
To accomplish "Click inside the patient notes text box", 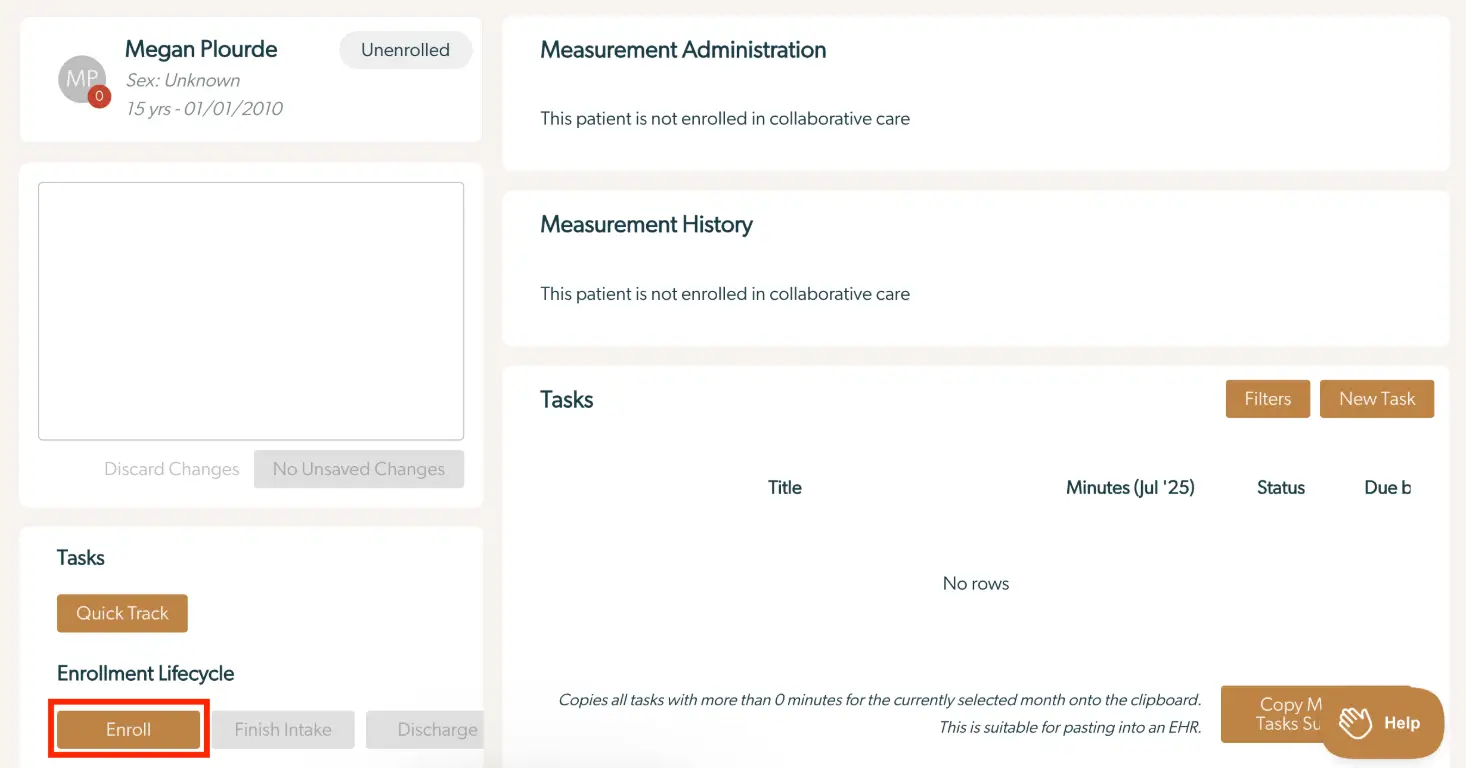I will pos(250,310).
